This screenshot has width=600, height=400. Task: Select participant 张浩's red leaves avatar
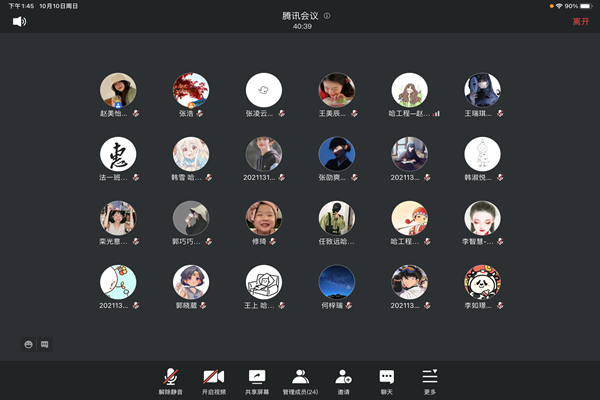tap(191, 90)
